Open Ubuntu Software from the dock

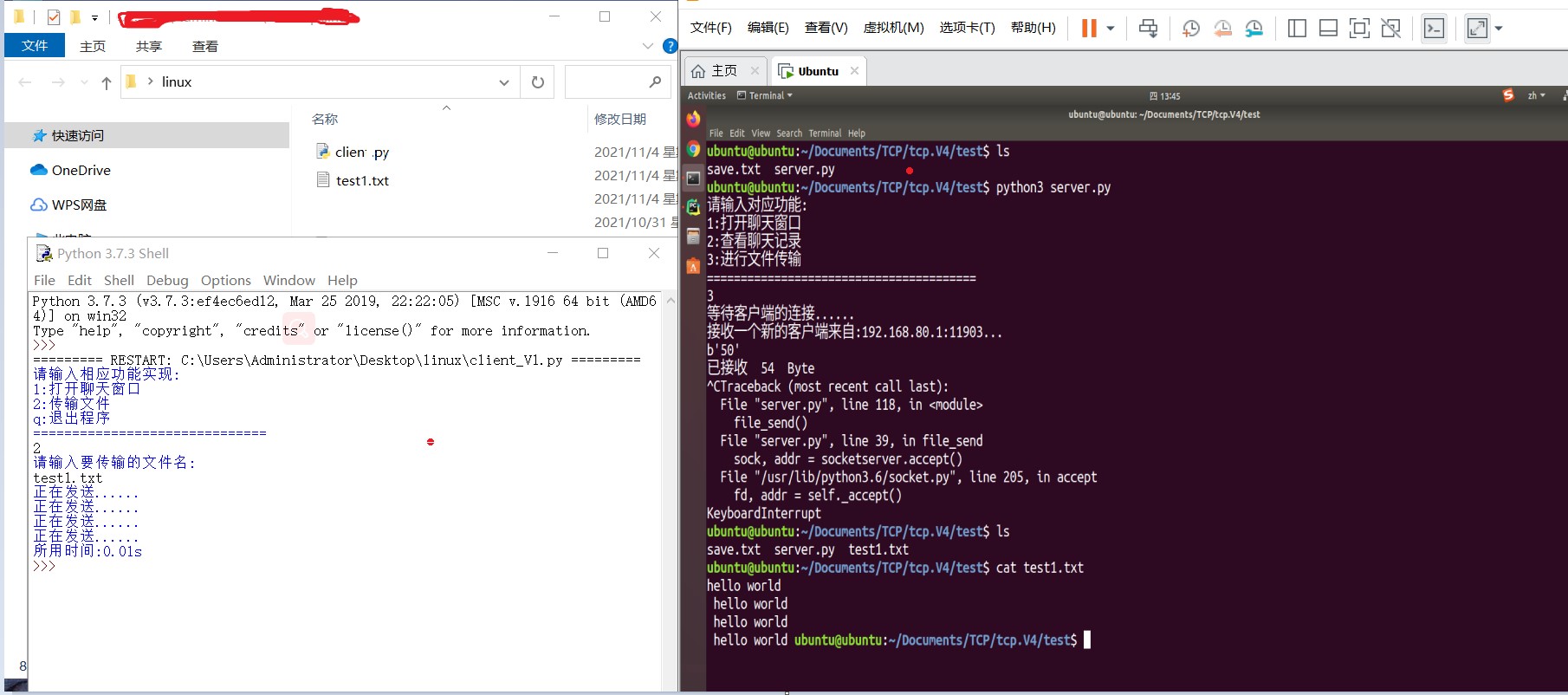click(693, 266)
